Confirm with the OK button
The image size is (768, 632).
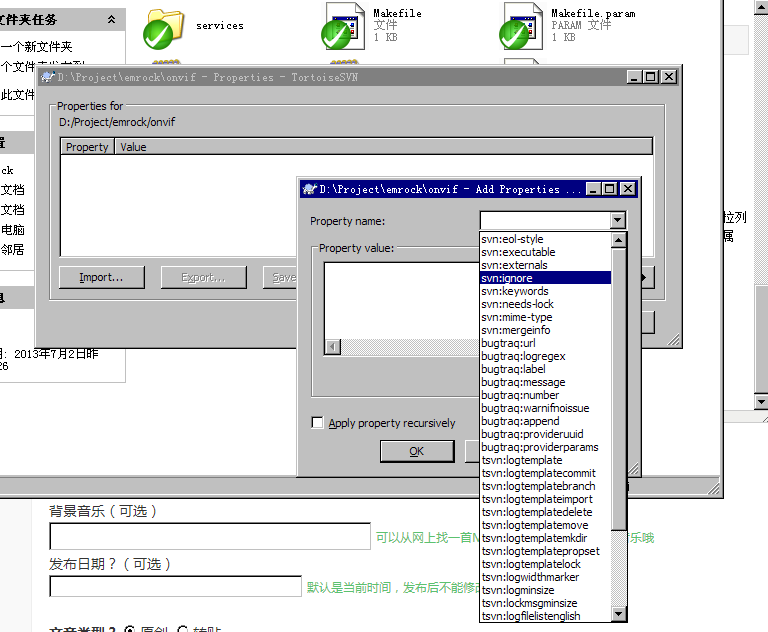417,451
